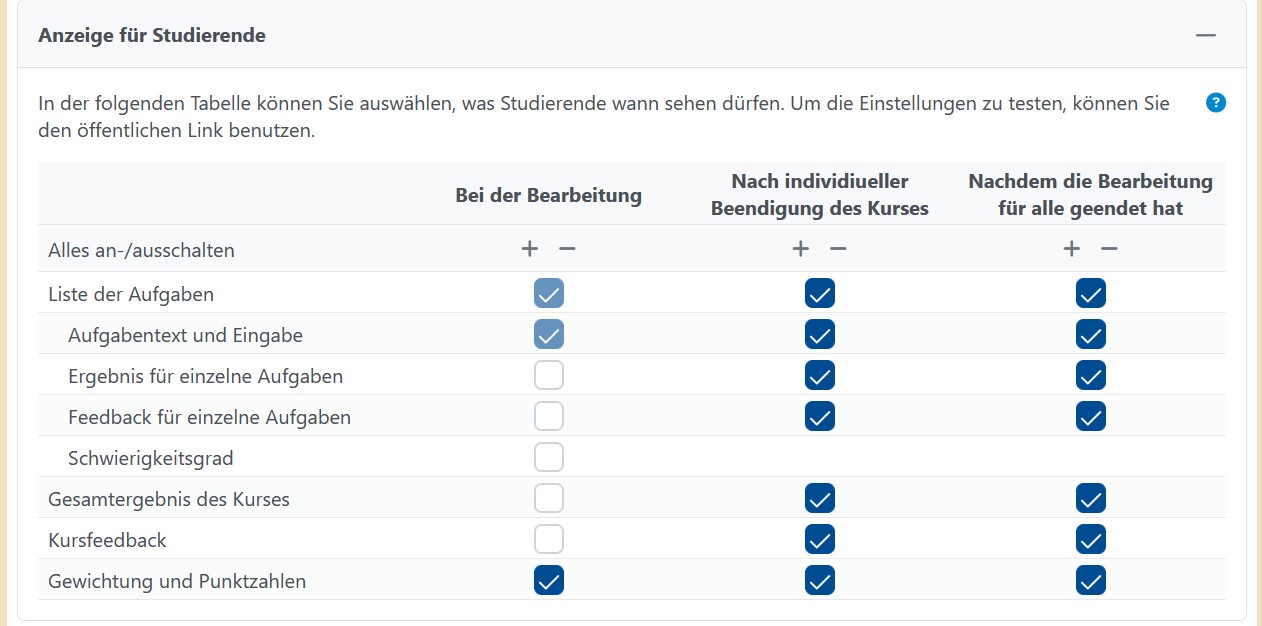Enable Ergebnis für einzelne Aufgaben during Bearbeitung
This screenshot has height=626, width=1262.
click(x=549, y=376)
